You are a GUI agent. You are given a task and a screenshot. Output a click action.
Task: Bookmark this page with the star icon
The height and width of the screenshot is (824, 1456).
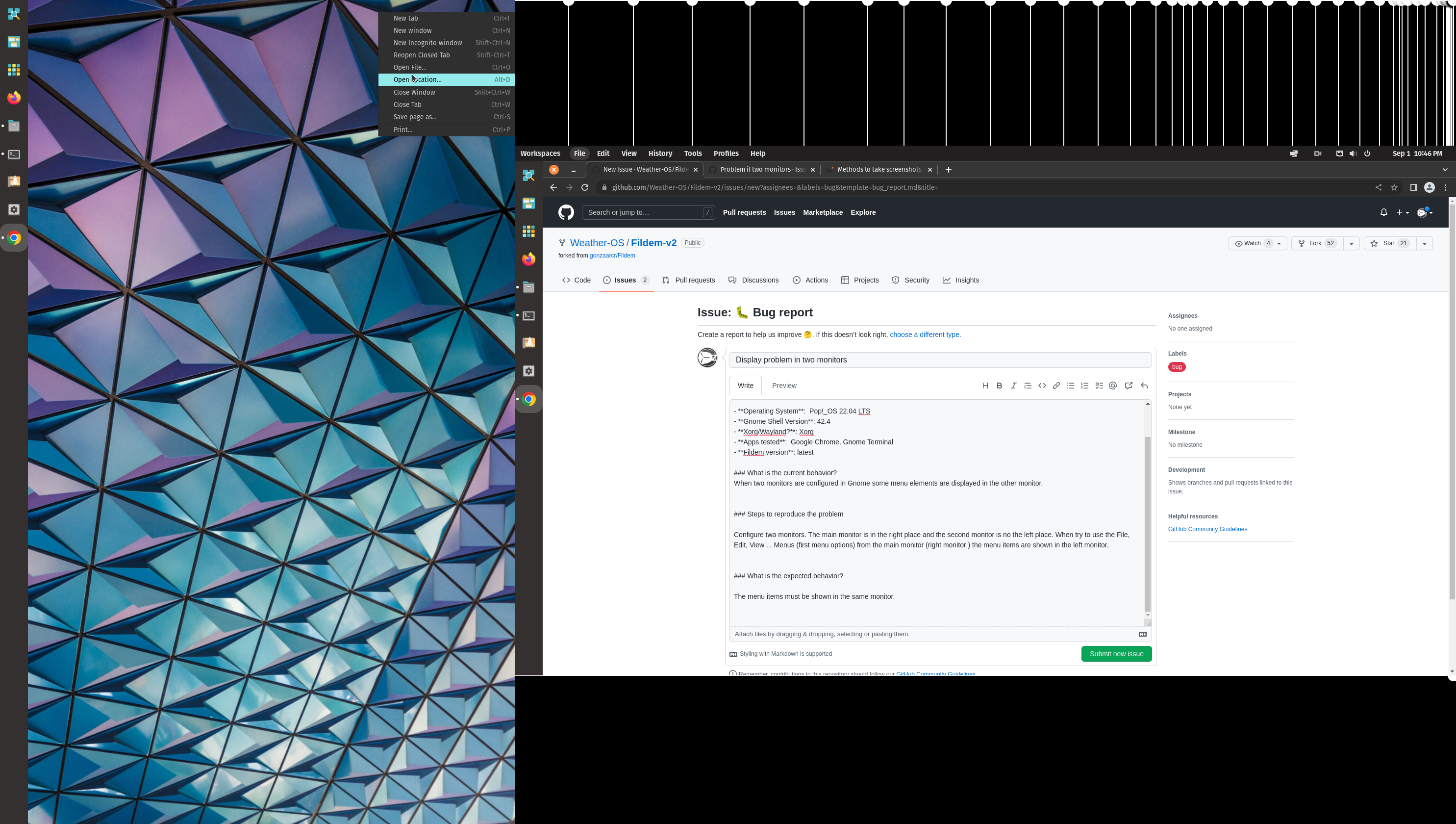[x=1394, y=187]
